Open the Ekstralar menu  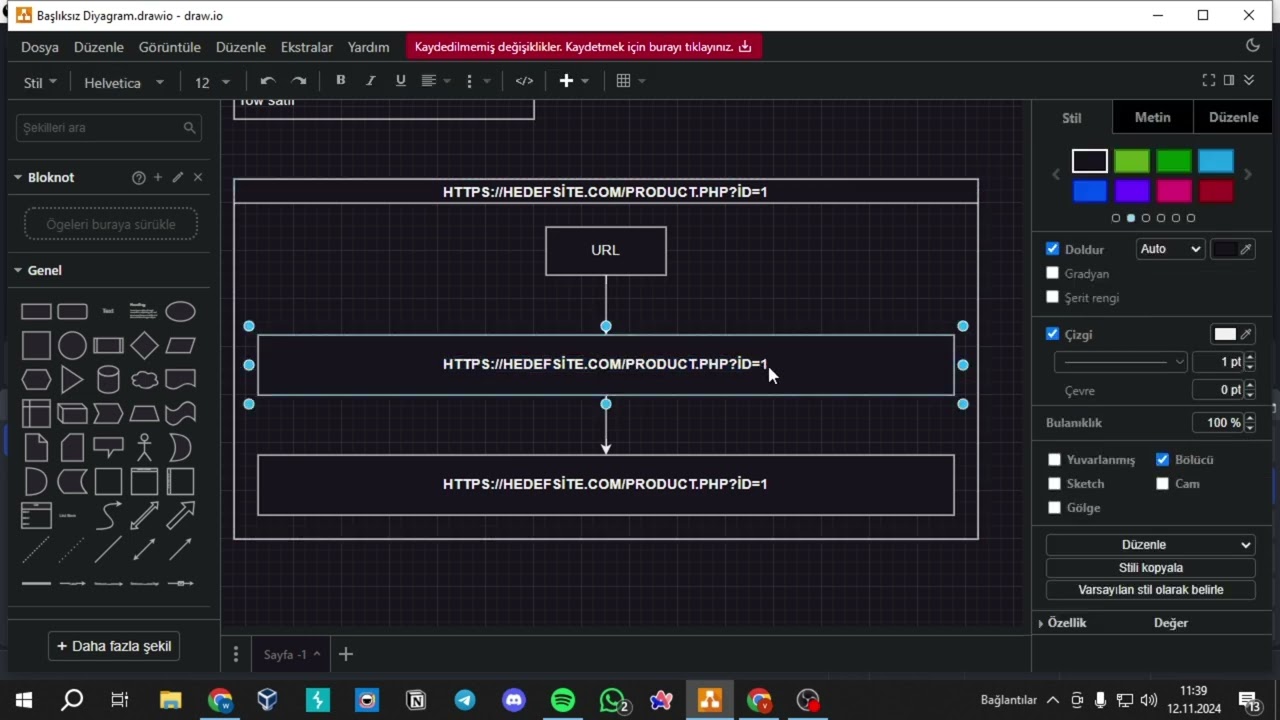tap(307, 47)
